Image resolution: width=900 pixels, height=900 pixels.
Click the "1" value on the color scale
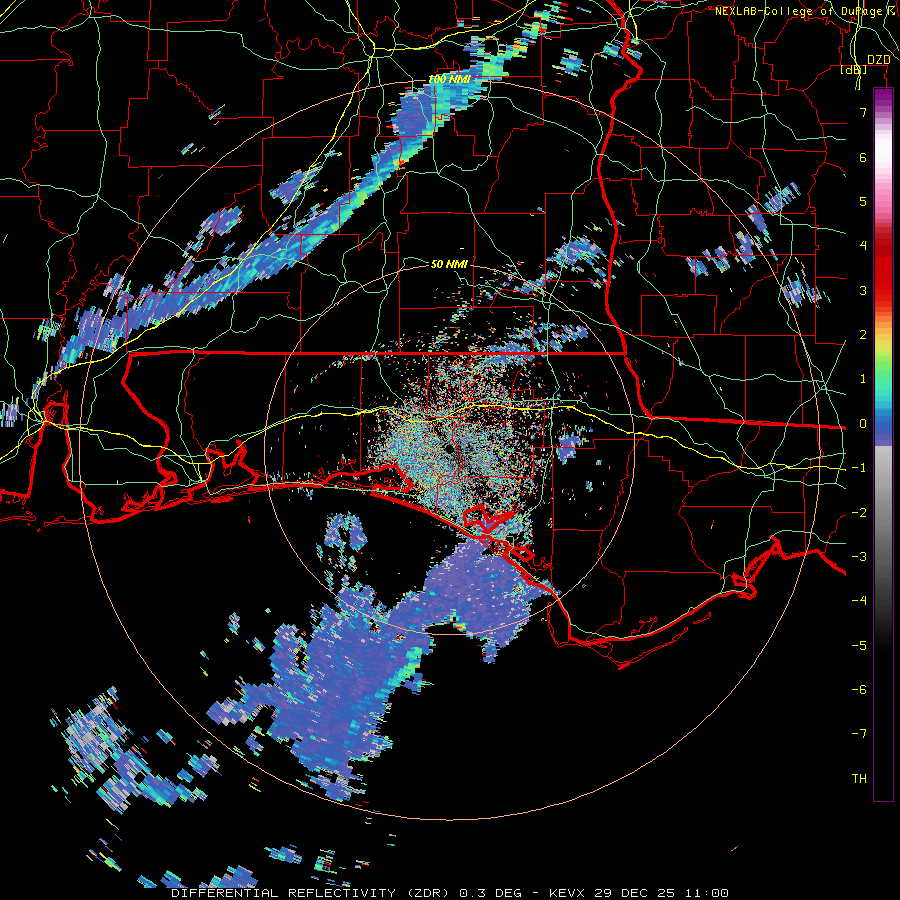pyautogui.click(x=863, y=379)
